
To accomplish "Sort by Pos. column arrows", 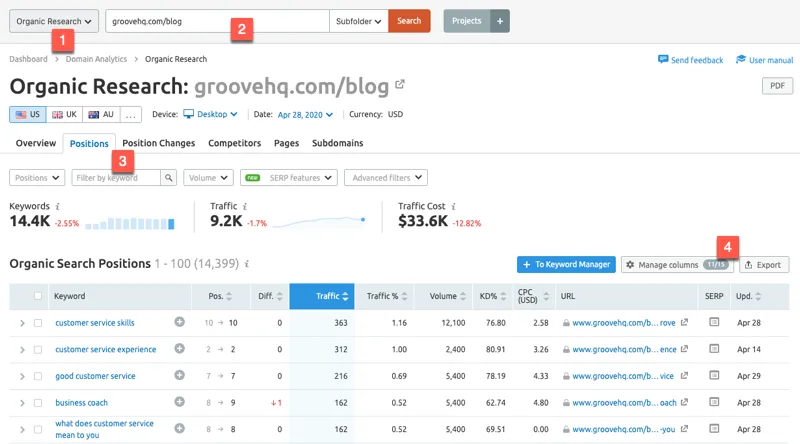I will (x=229, y=296).
